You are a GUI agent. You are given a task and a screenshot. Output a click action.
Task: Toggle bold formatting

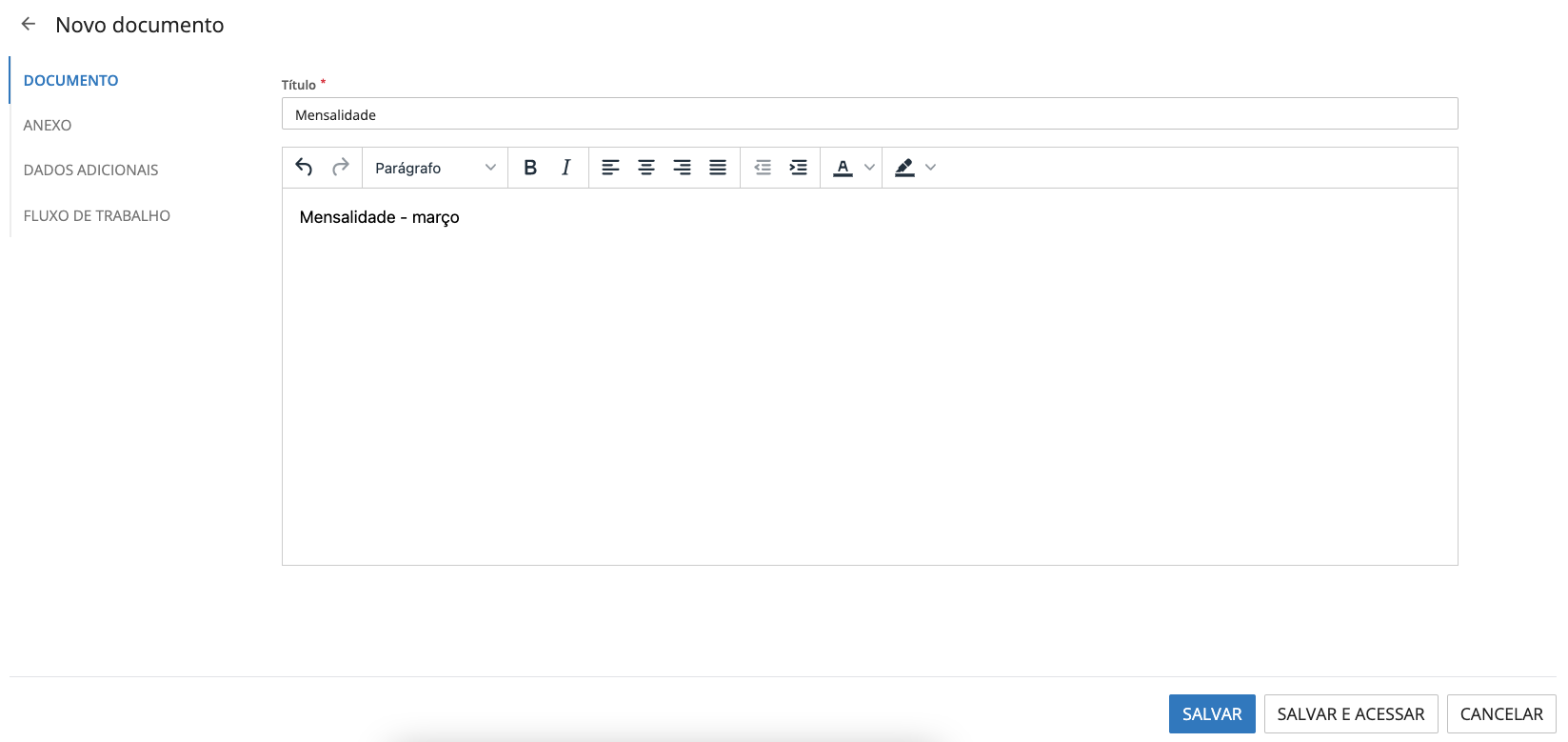[x=530, y=168]
